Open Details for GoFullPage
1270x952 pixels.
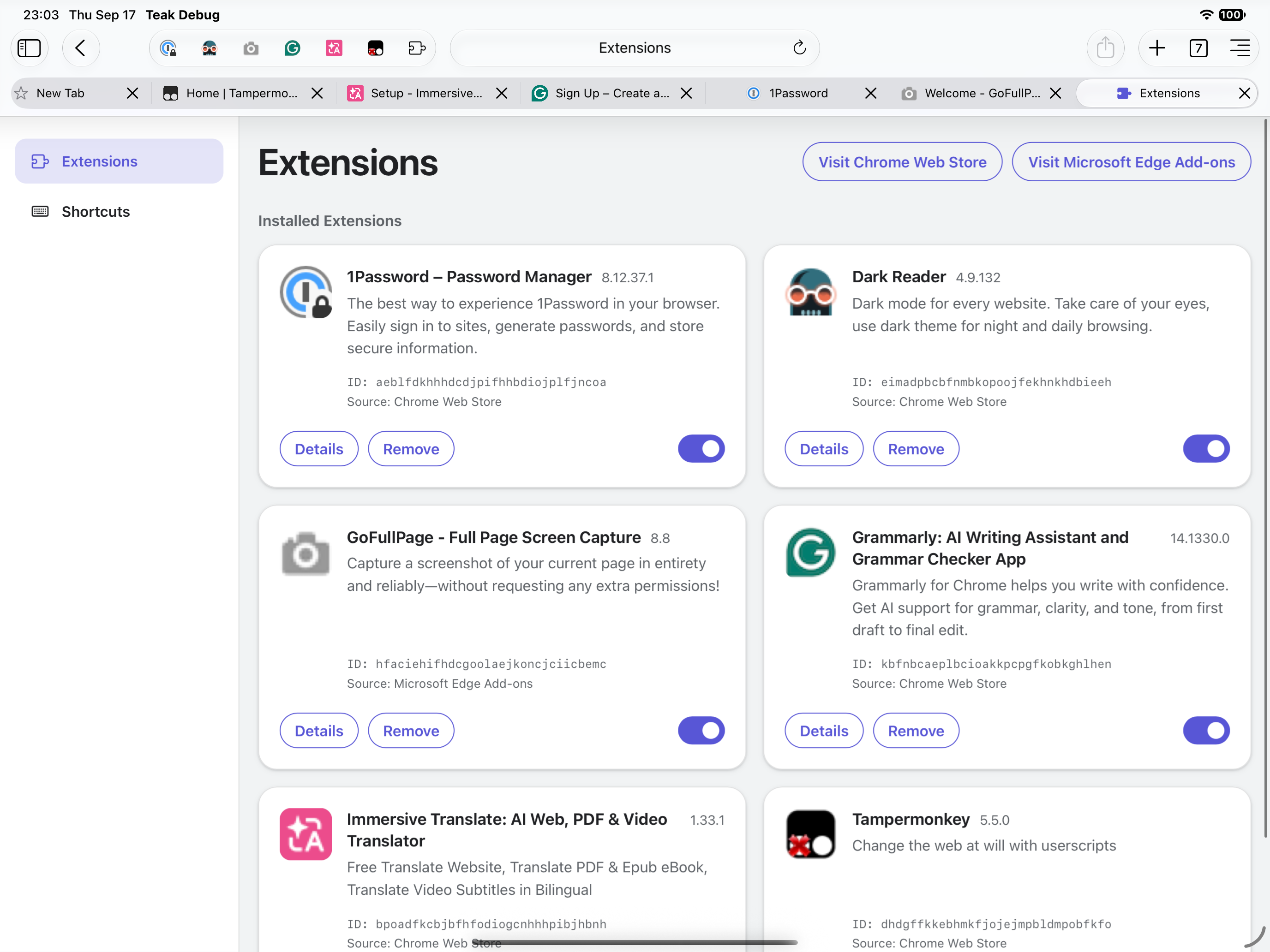[318, 731]
